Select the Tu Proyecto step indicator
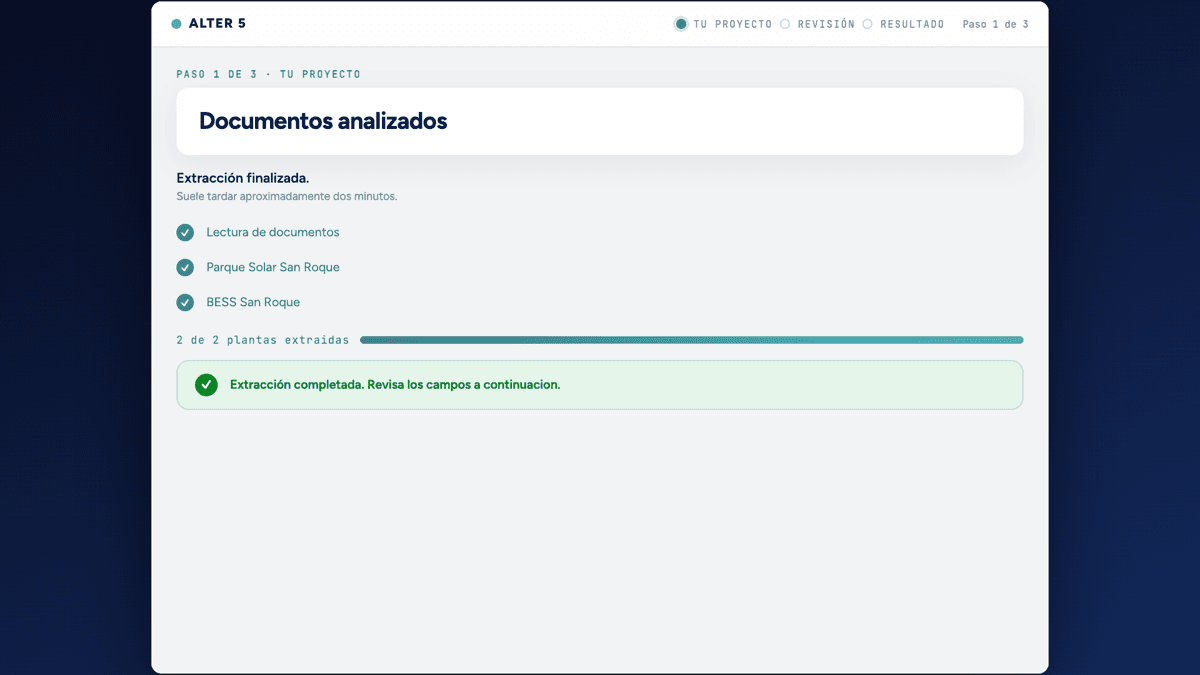This screenshot has width=1200, height=675. 681,24
